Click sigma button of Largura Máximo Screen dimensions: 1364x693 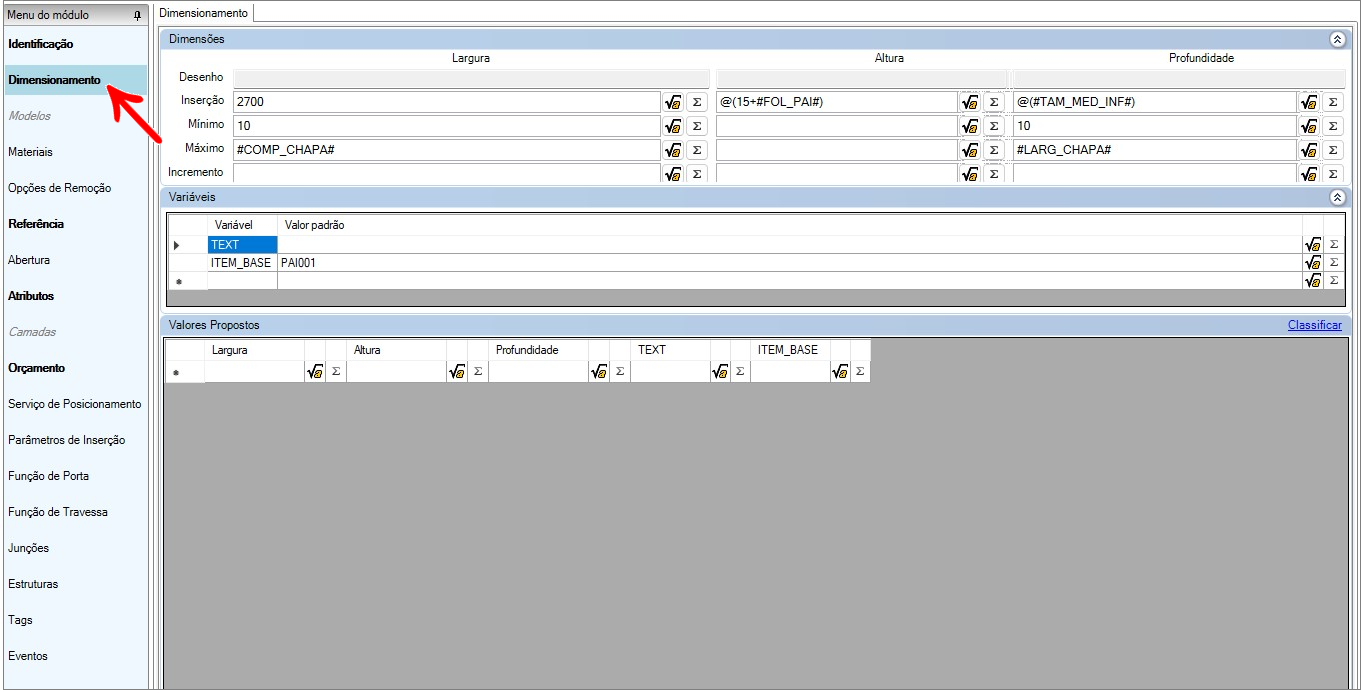pyautogui.click(x=697, y=150)
